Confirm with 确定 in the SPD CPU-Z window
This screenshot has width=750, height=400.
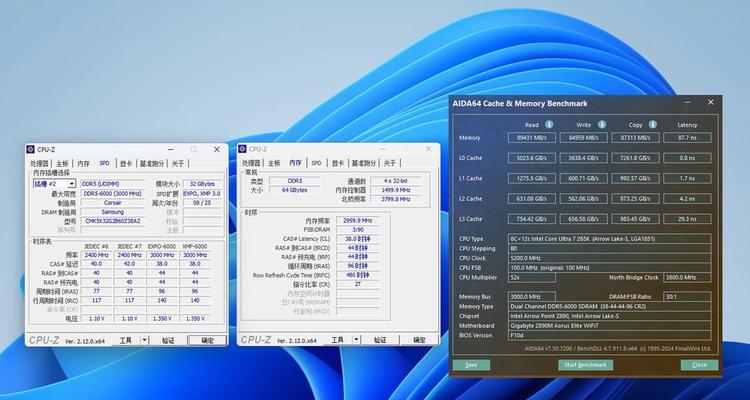207,340
